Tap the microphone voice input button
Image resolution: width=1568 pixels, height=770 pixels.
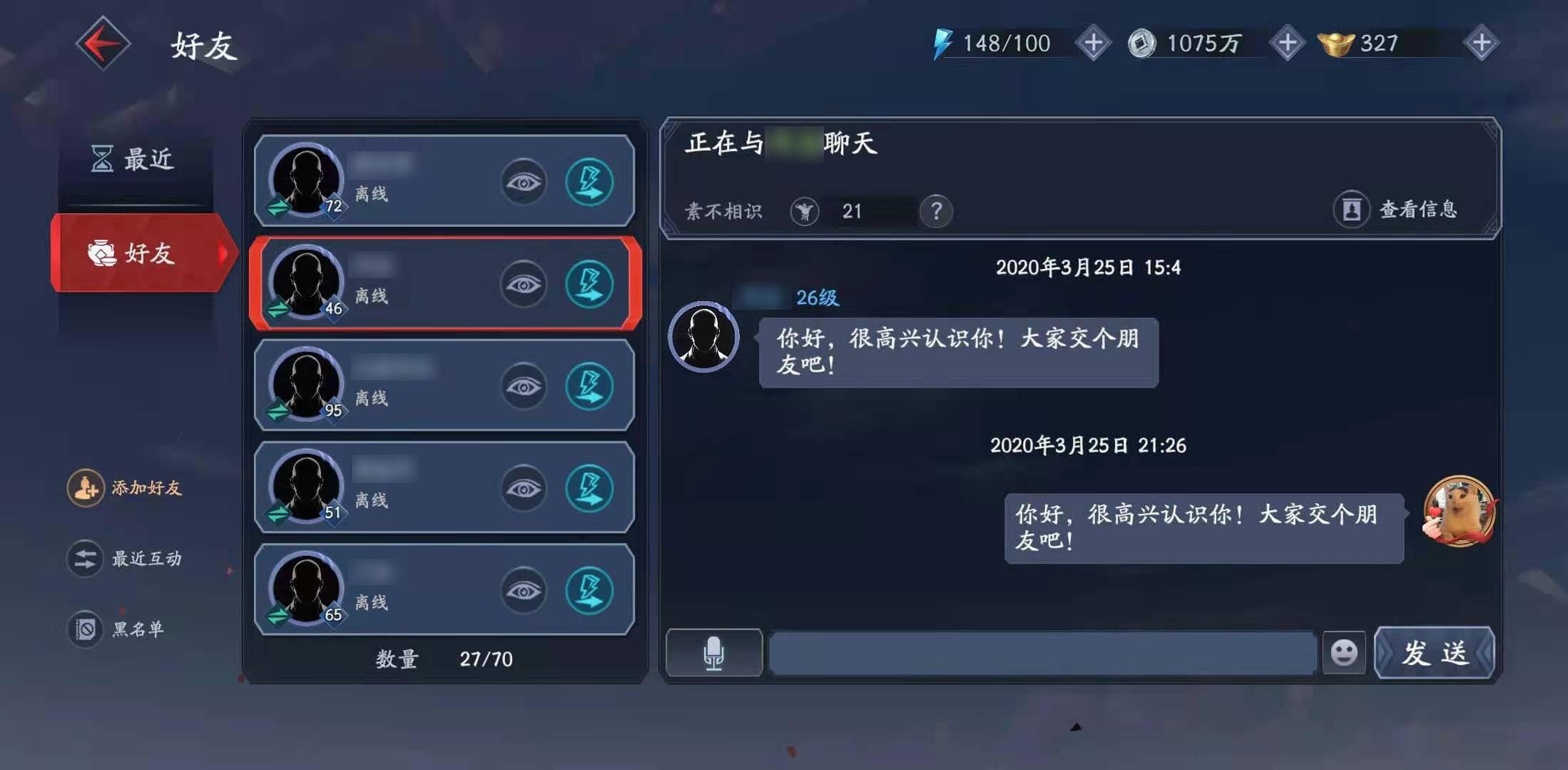pyautogui.click(x=714, y=652)
